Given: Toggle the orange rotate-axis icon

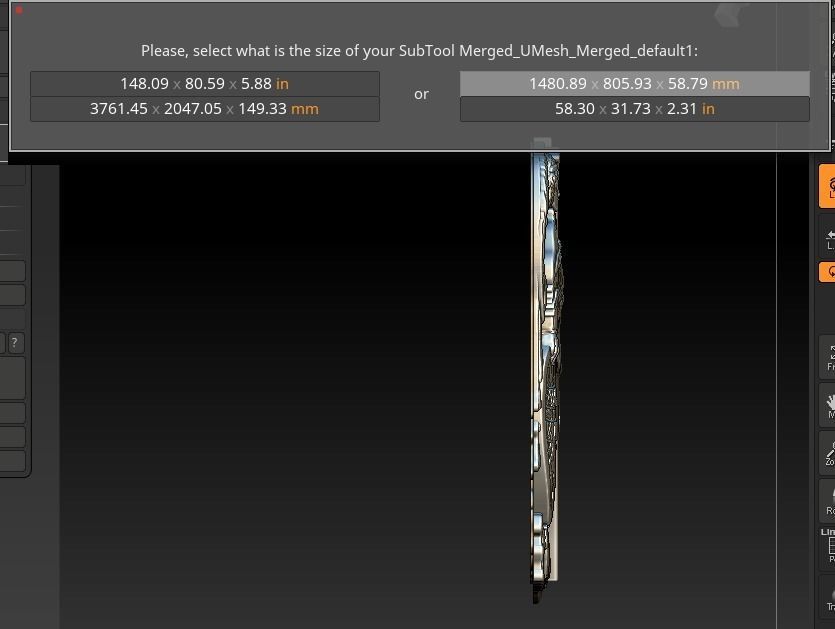Looking at the screenshot, I should 828,272.
